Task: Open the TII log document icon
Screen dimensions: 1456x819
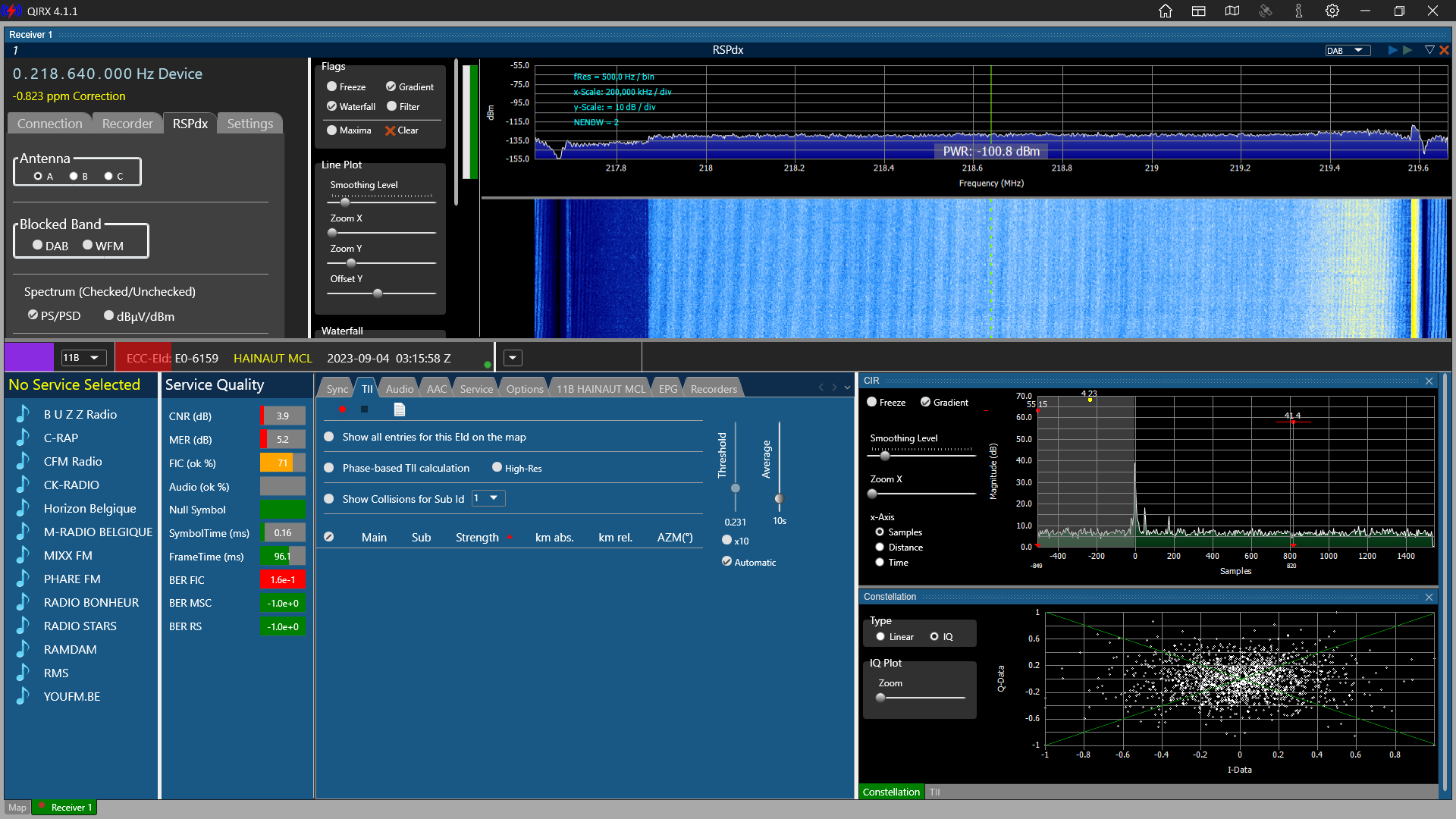Action: (x=400, y=409)
